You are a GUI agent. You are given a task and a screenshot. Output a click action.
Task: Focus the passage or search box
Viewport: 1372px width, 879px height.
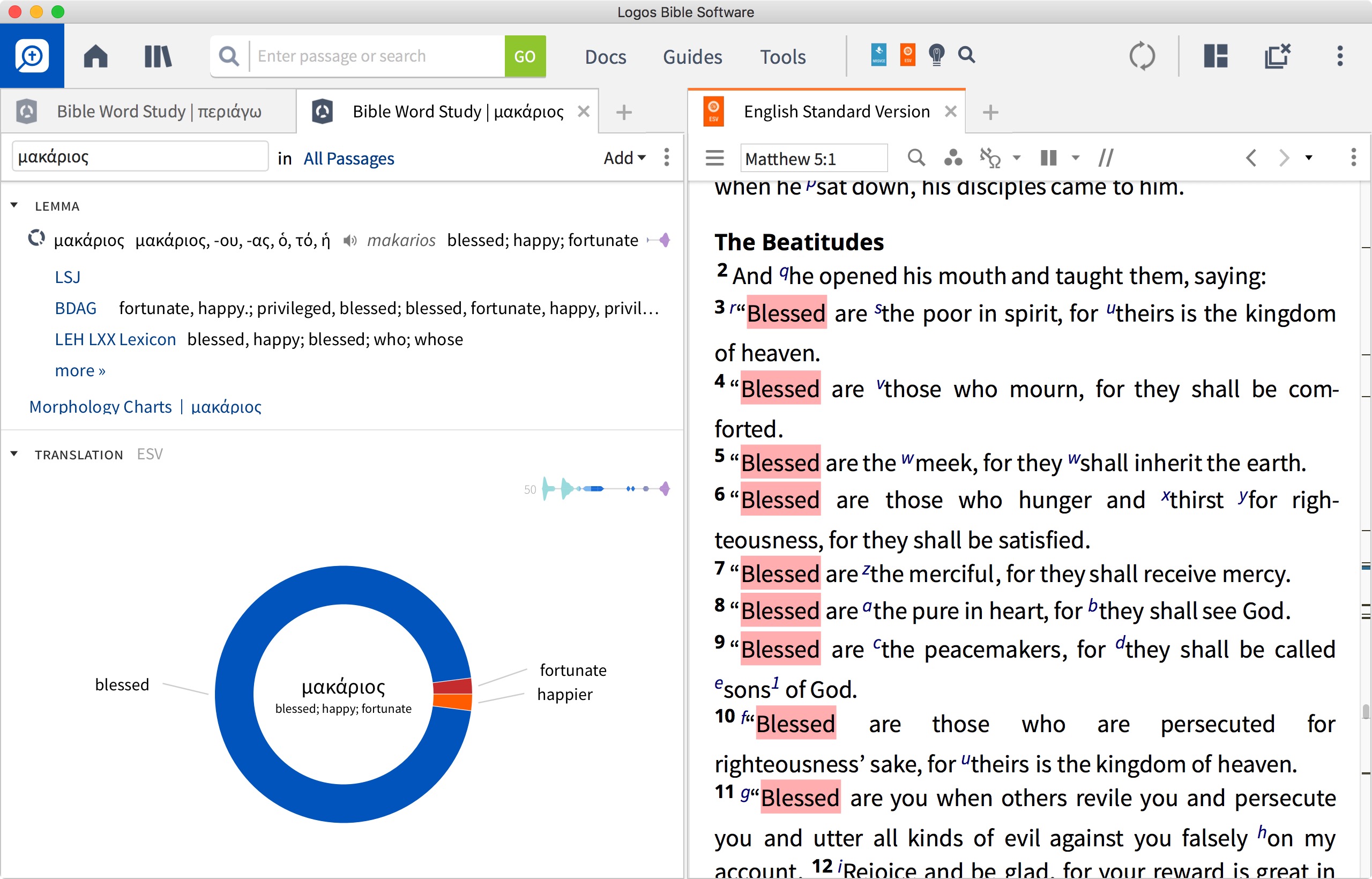click(377, 56)
